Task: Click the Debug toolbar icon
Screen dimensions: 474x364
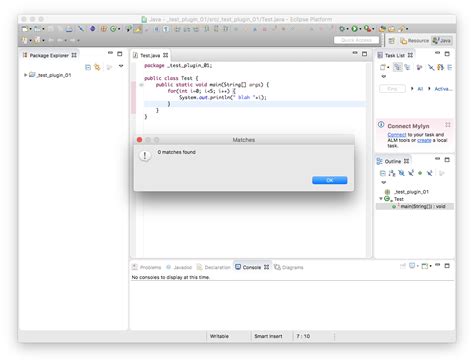Action: [x=342, y=29]
